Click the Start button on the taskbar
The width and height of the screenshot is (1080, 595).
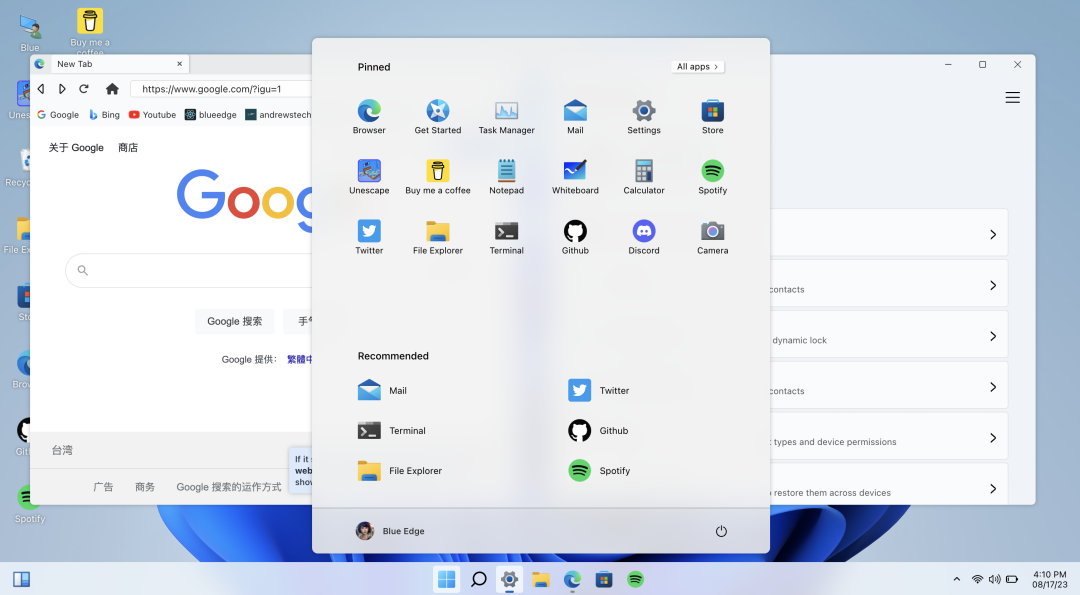pos(446,579)
